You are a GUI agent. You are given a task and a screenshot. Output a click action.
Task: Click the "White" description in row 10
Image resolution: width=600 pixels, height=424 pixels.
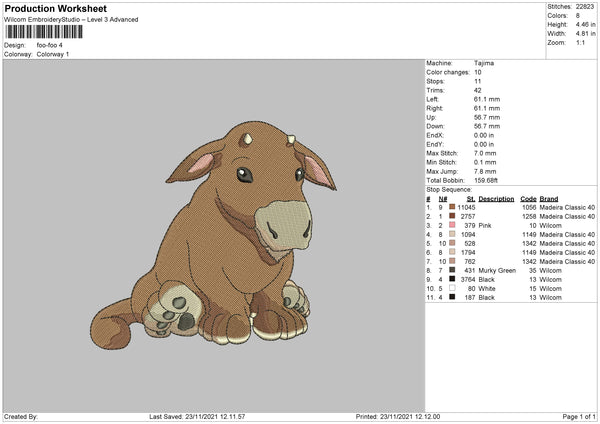coord(487,289)
